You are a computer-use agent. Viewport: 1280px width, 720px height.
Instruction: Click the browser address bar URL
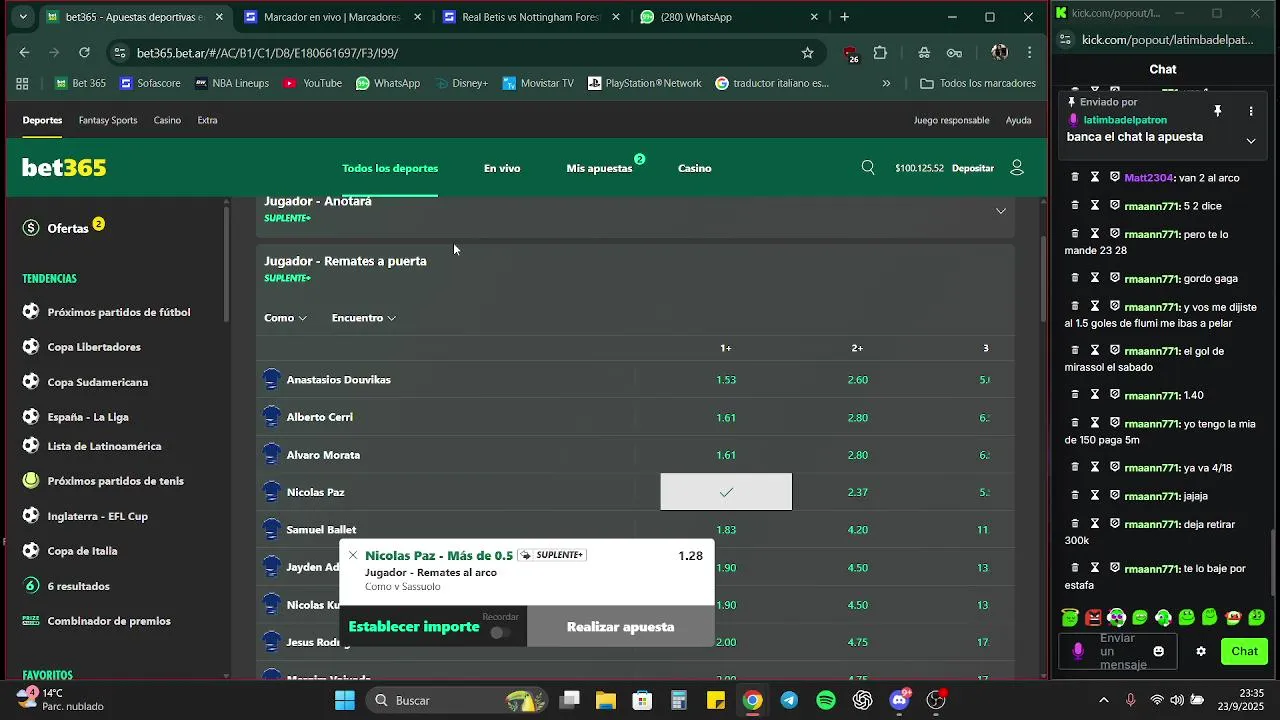point(267,53)
